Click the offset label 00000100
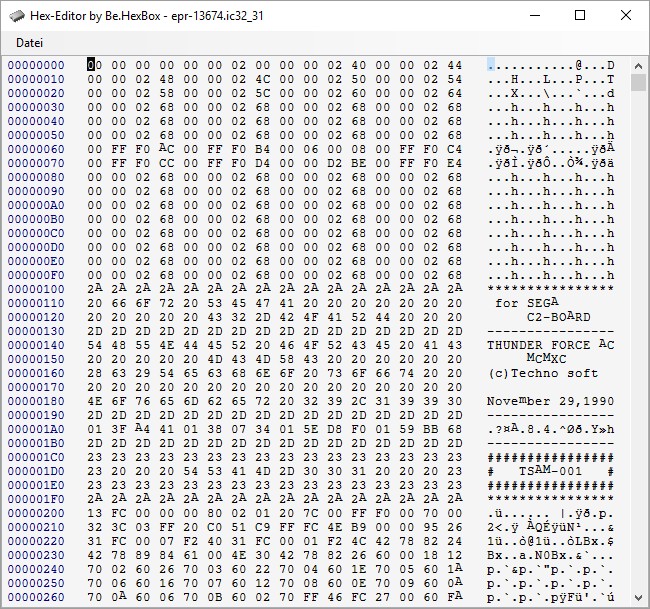 tap(36, 289)
